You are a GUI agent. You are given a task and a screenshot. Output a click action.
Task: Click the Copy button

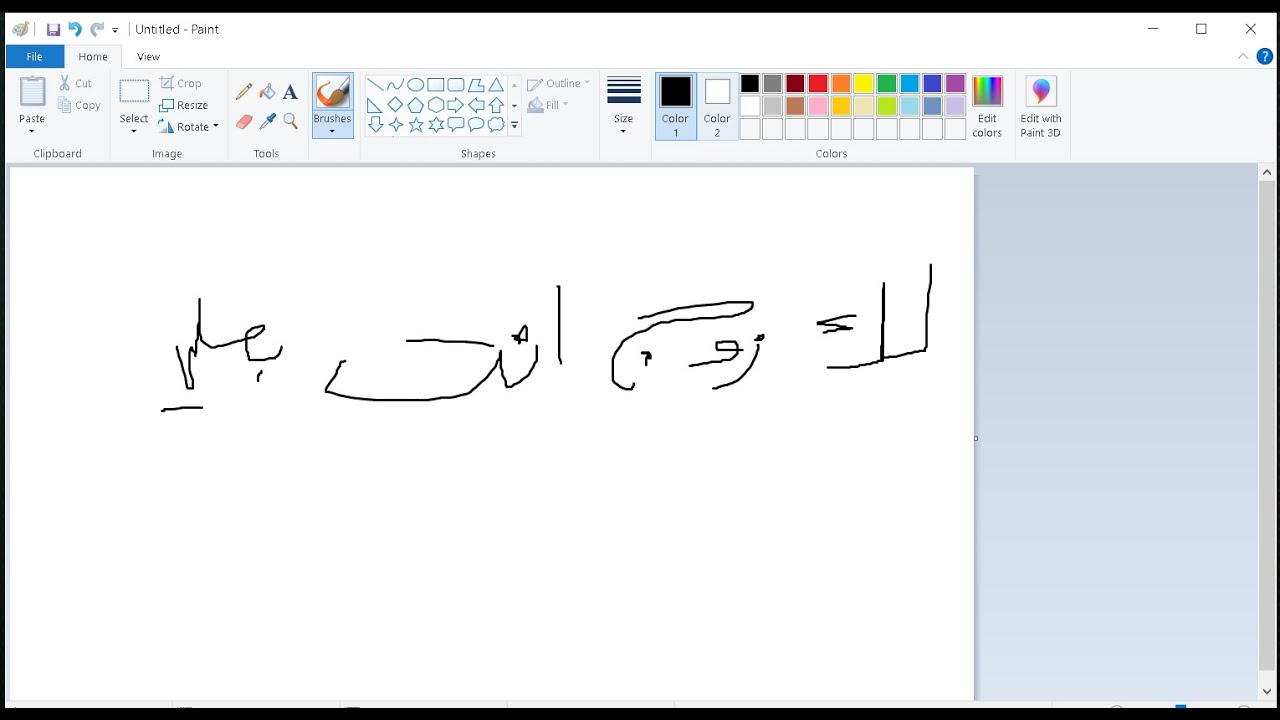click(x=79, y=105)
